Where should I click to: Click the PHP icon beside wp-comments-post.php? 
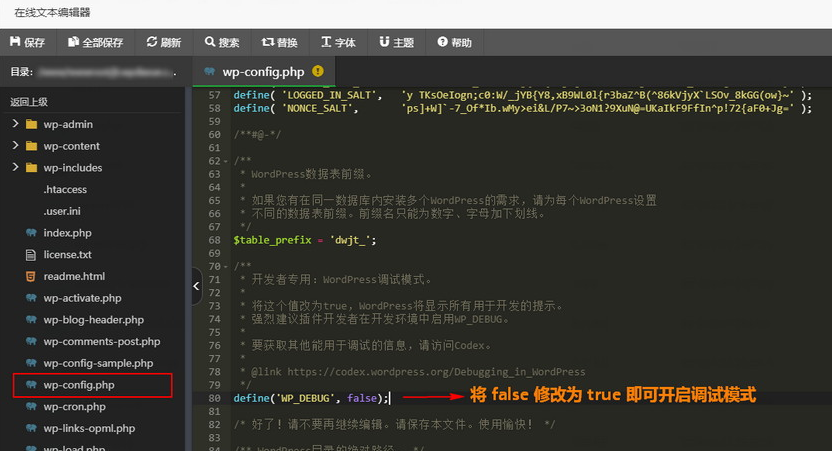pos(31,341)
